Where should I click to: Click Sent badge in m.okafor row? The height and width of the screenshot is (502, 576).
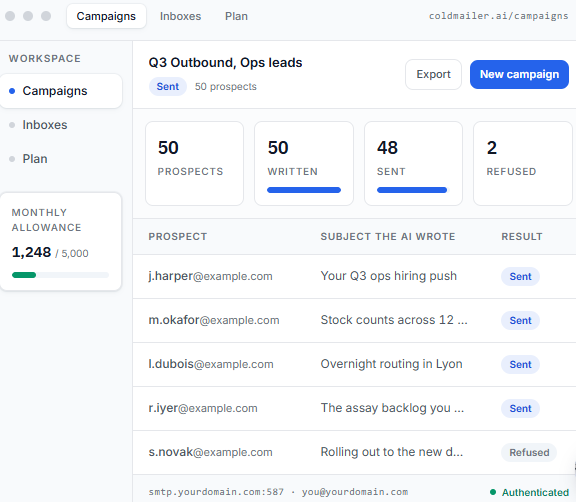pyautogui.click(x=520, y=321)
